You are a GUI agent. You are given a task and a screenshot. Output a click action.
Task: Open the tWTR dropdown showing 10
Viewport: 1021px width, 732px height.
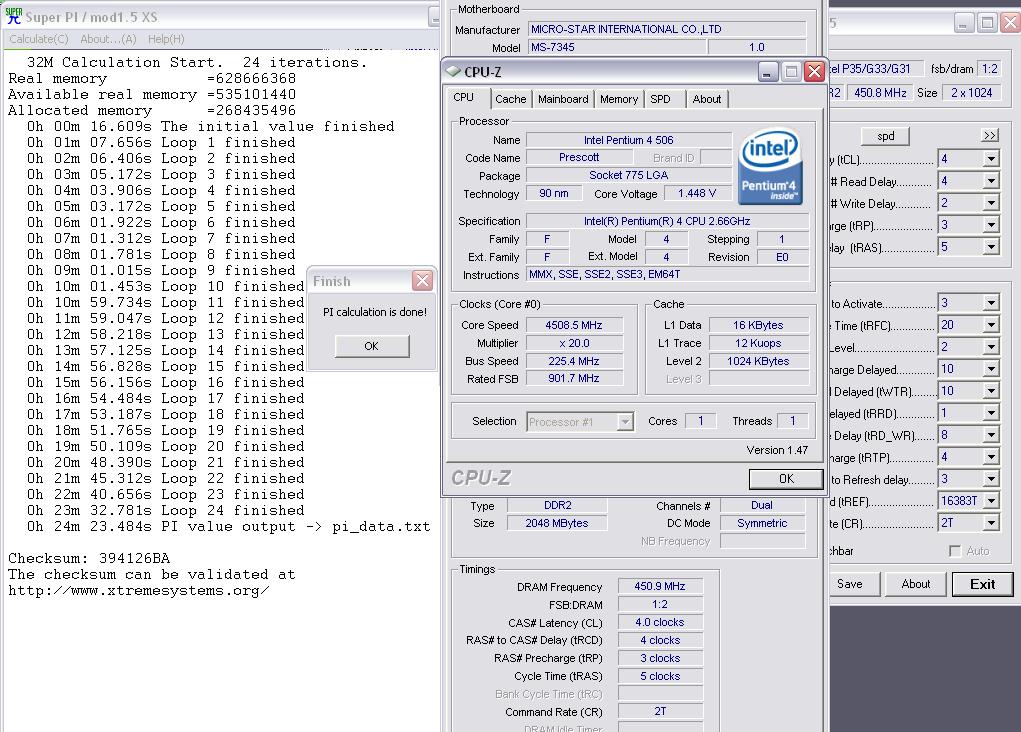tap(990, 391)
